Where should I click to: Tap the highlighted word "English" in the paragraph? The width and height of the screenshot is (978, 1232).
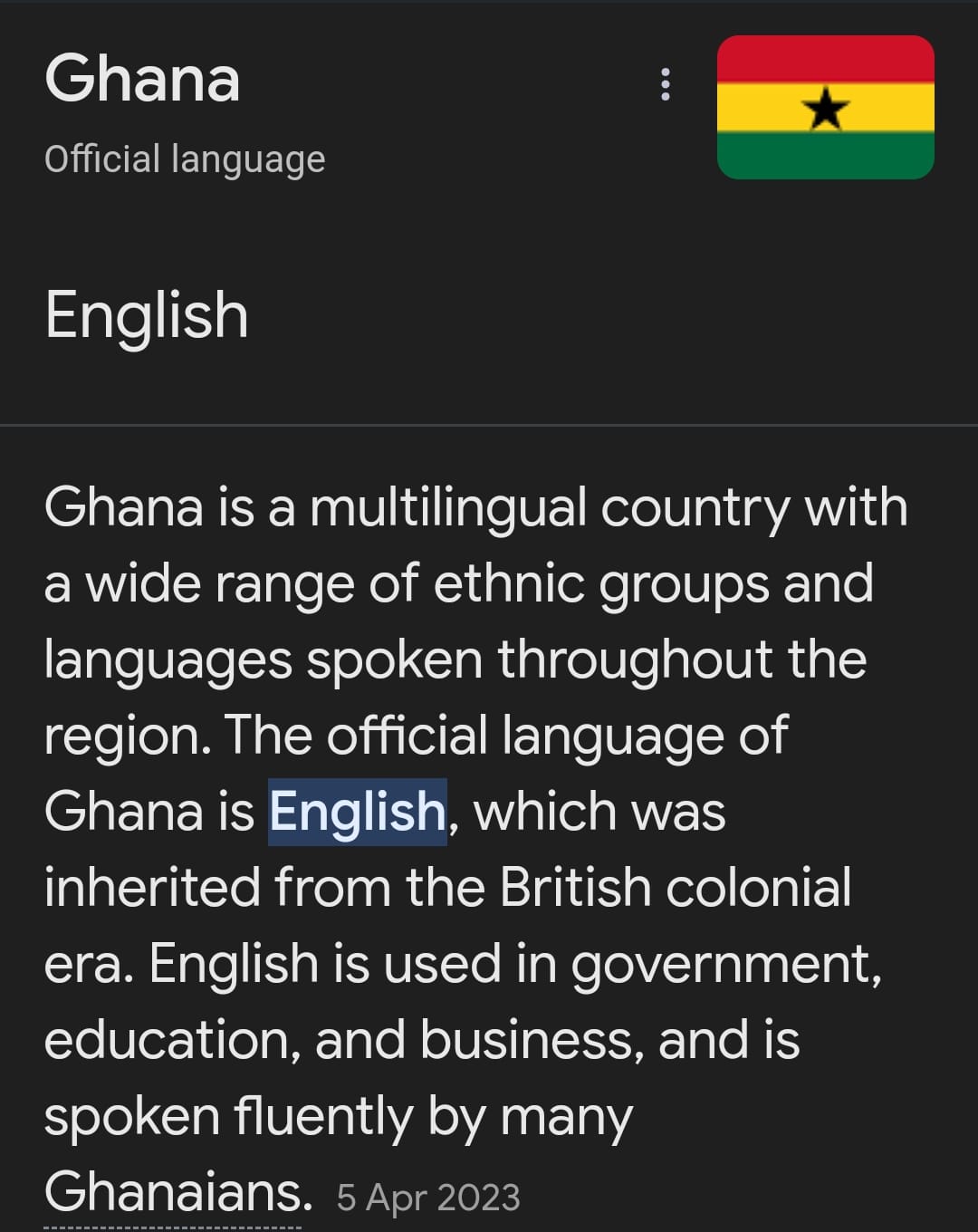click(x=358, y=812)
